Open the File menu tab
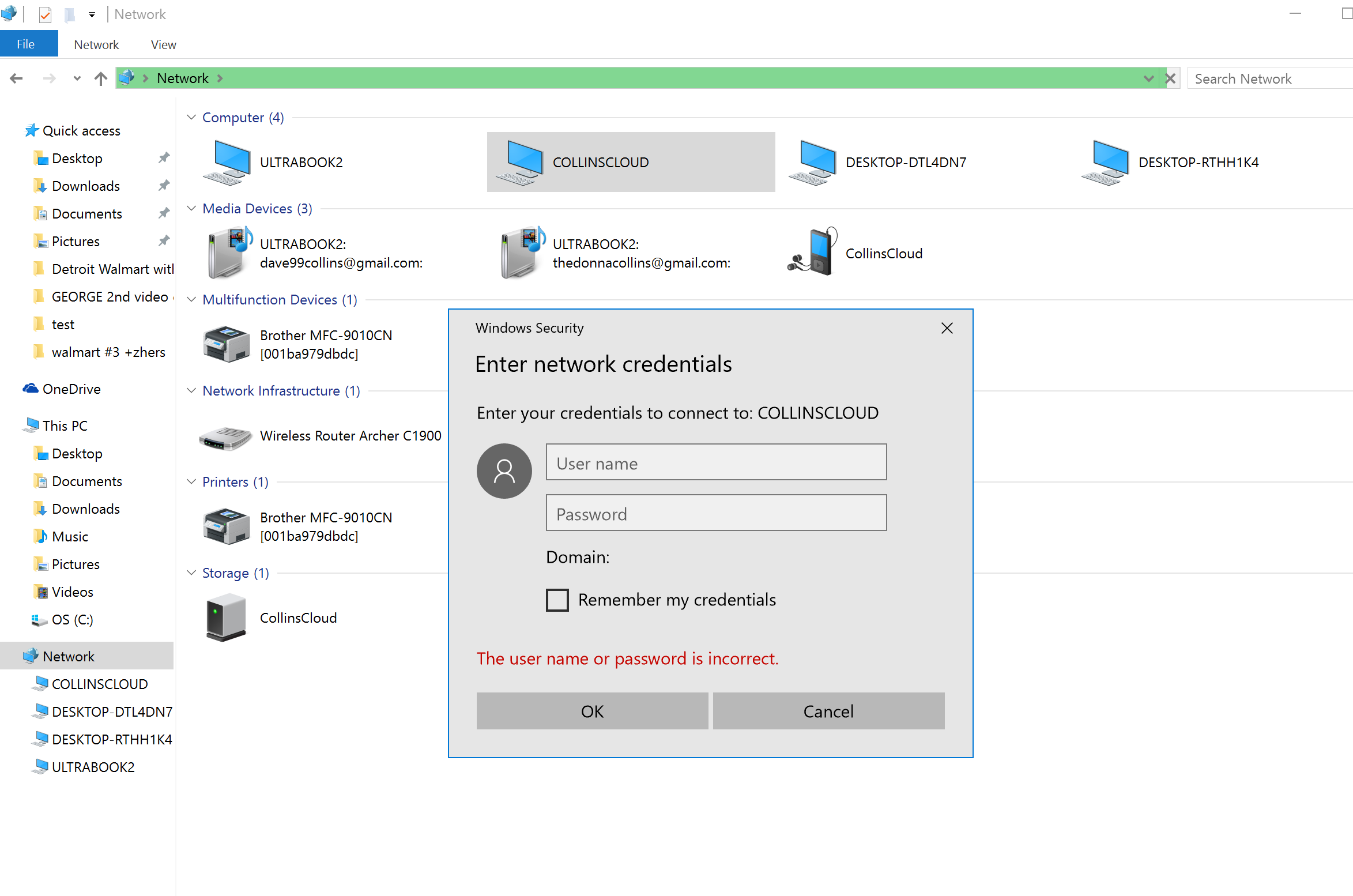Image resolution: width=1353 pixels, height=896 pixels. [26, 44]
